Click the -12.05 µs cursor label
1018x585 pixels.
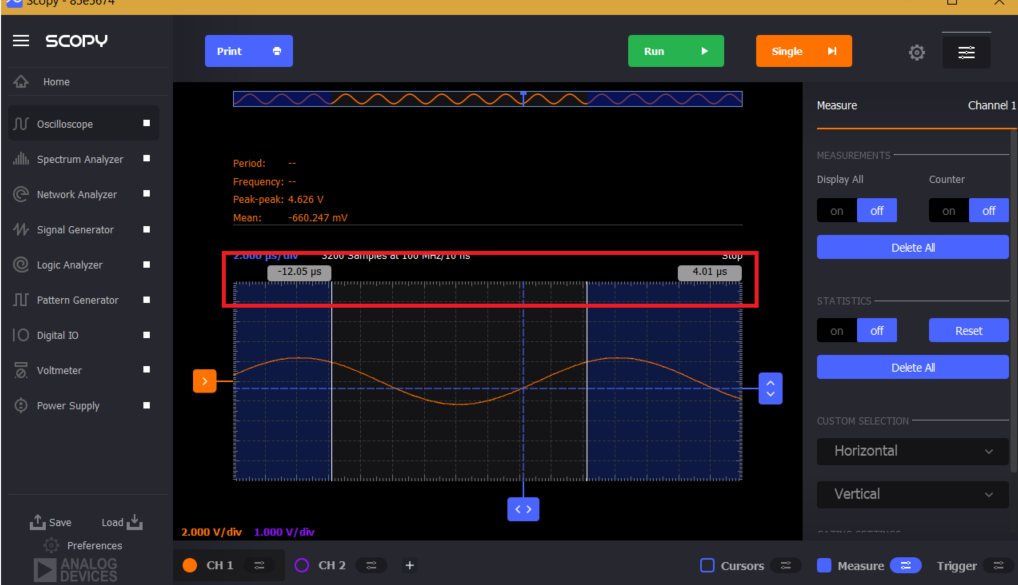point(299,272)
